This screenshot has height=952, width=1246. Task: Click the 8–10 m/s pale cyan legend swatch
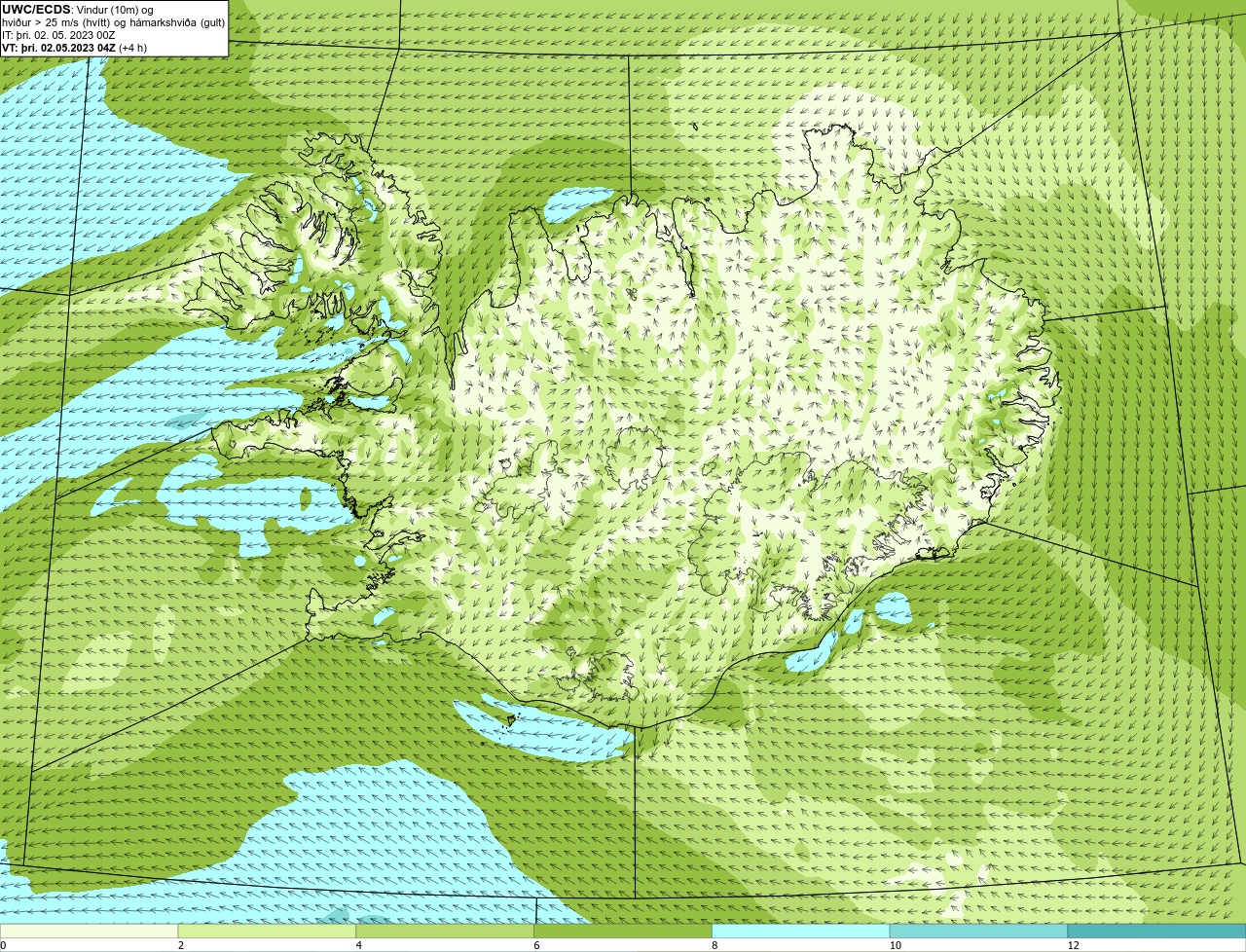pos(801,931)
